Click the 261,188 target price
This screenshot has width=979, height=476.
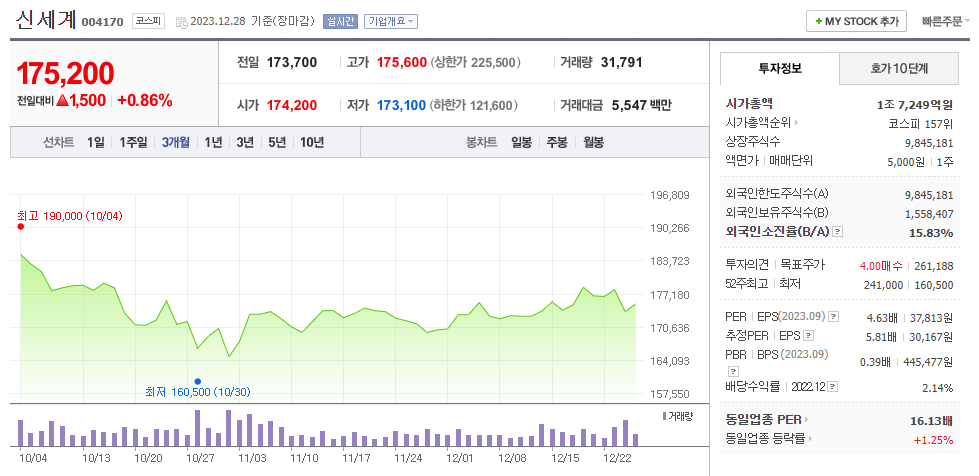pos(934,265)
